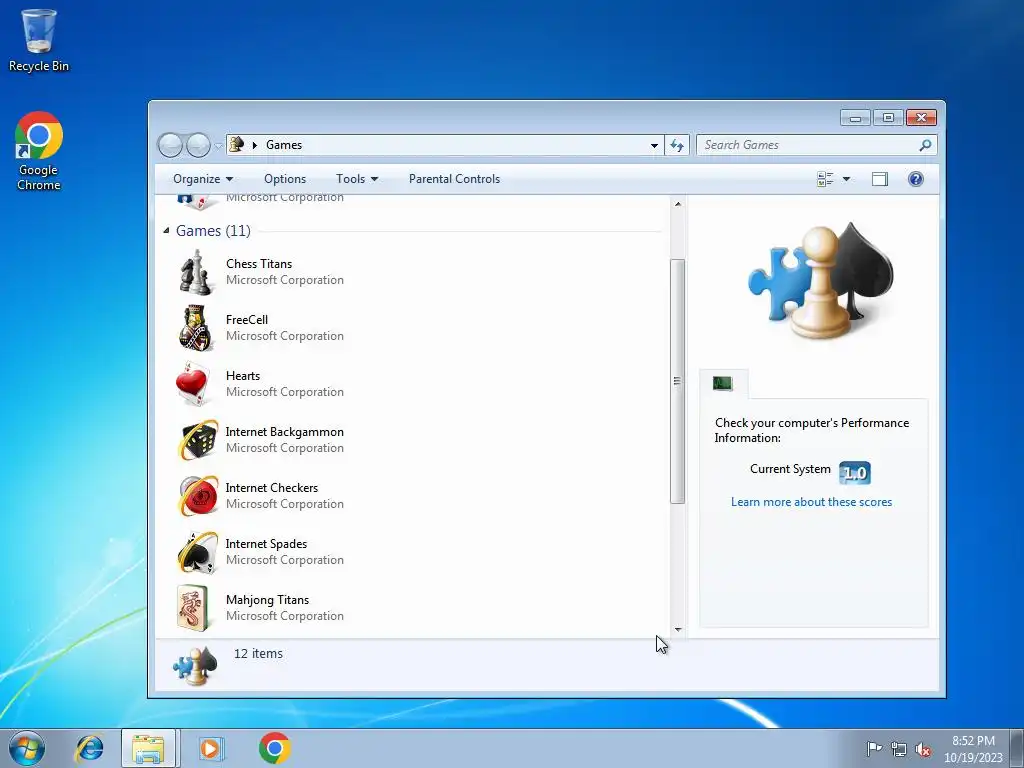Open the Help question mark icon

[916, 179]
